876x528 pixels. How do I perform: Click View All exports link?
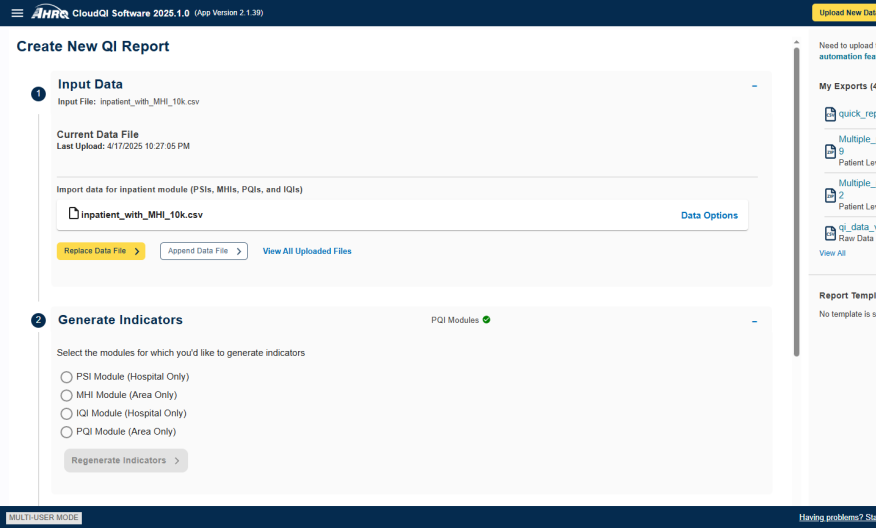832,253
